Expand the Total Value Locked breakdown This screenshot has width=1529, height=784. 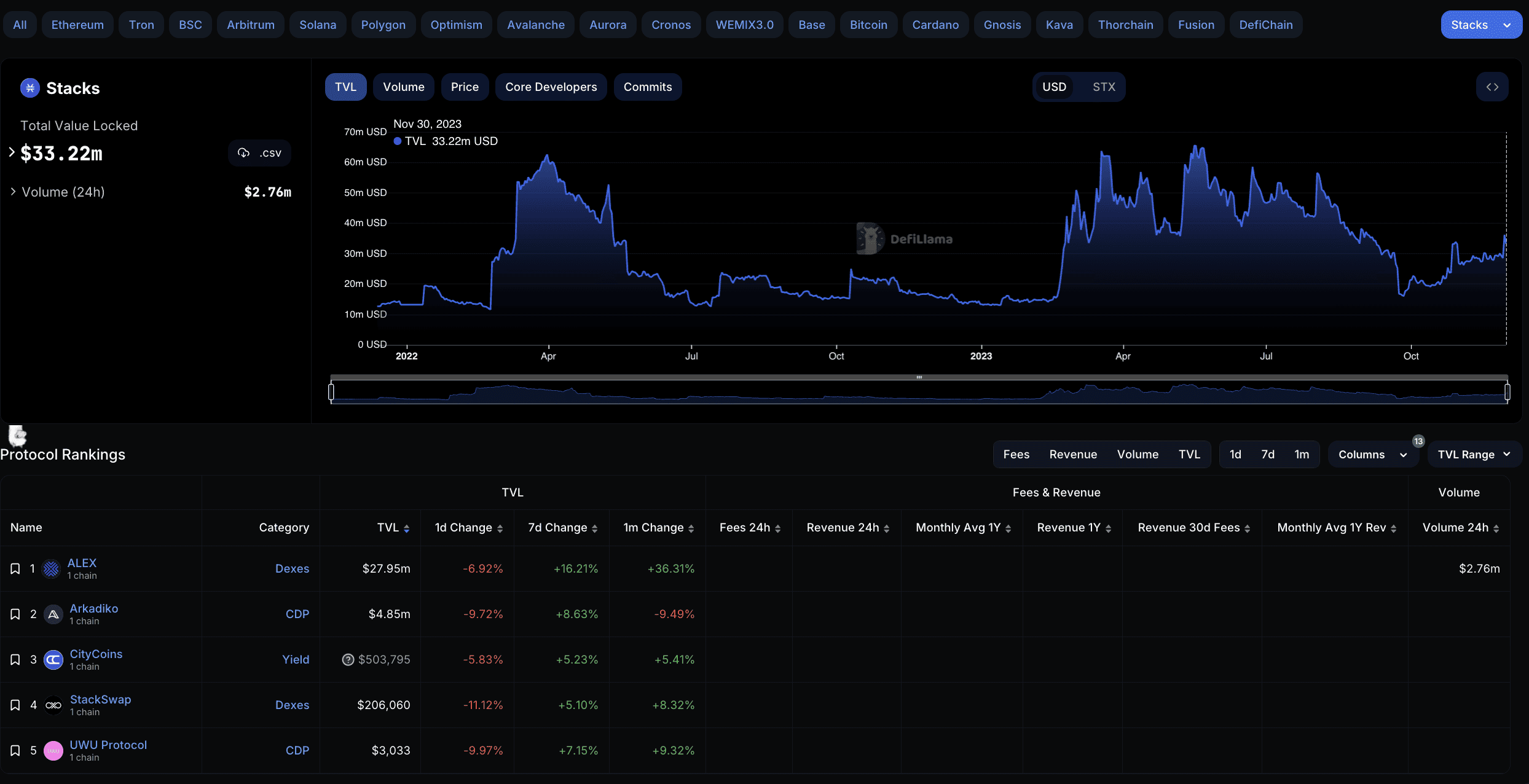(12, 152)
